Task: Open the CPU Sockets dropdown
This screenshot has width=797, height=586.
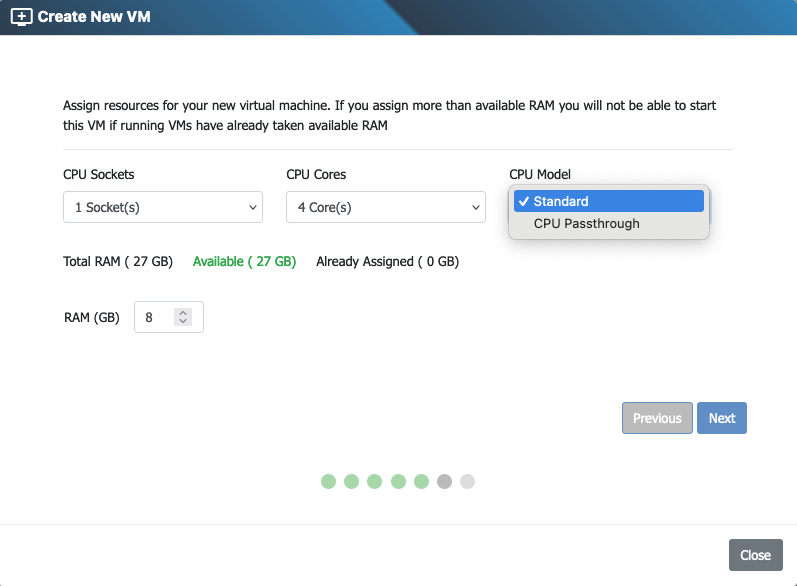Action: [x=162, y=207]
